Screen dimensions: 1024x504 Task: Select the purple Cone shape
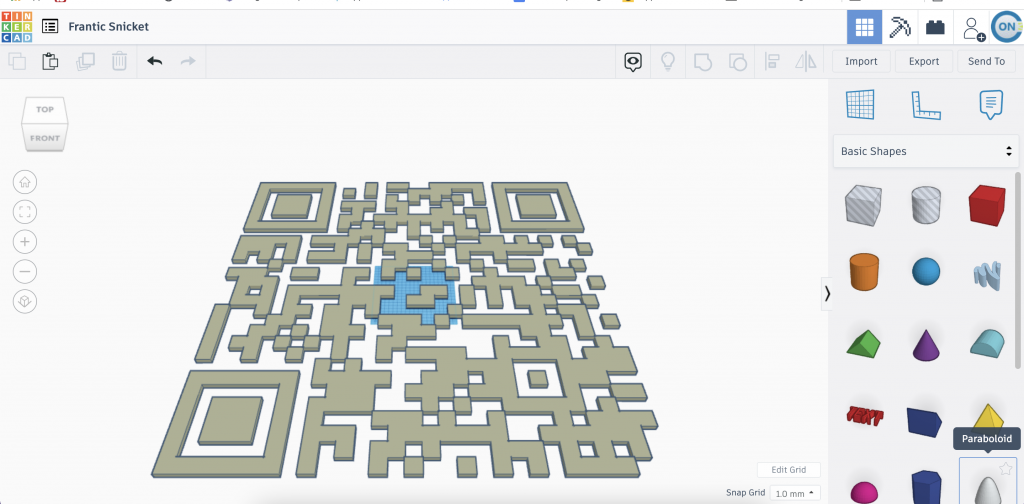pos(926,344)
